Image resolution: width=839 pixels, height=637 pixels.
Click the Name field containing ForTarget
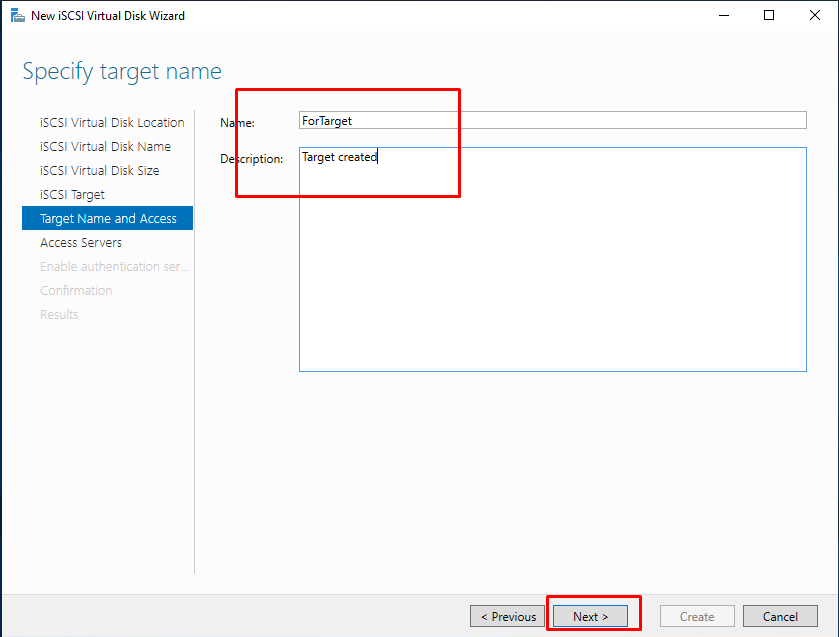[553, 120]
